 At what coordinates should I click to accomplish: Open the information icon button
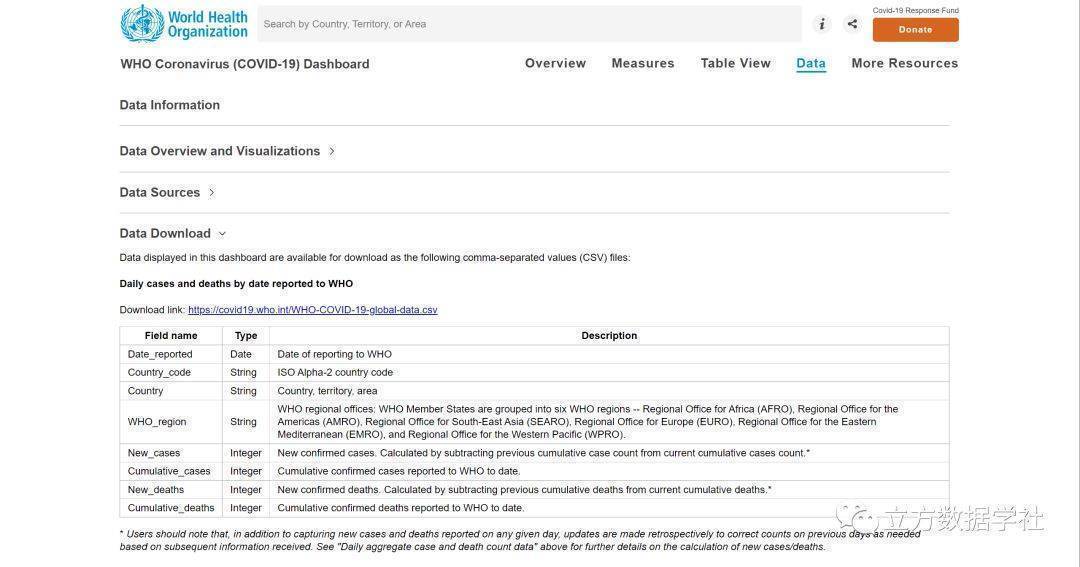click(822, 24)
